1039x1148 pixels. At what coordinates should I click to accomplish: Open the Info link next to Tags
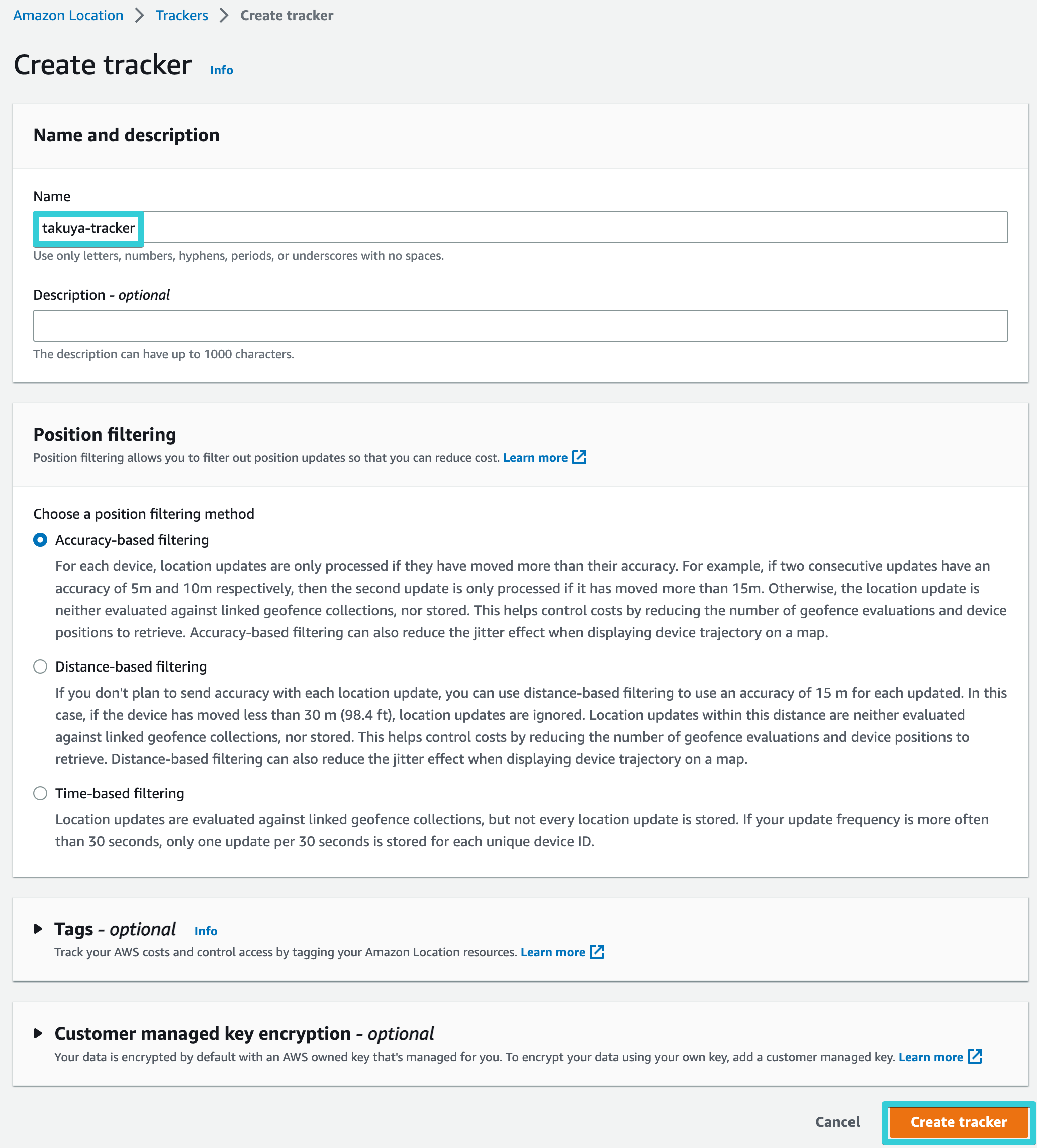pyautogui.click(x=206, y=930)
